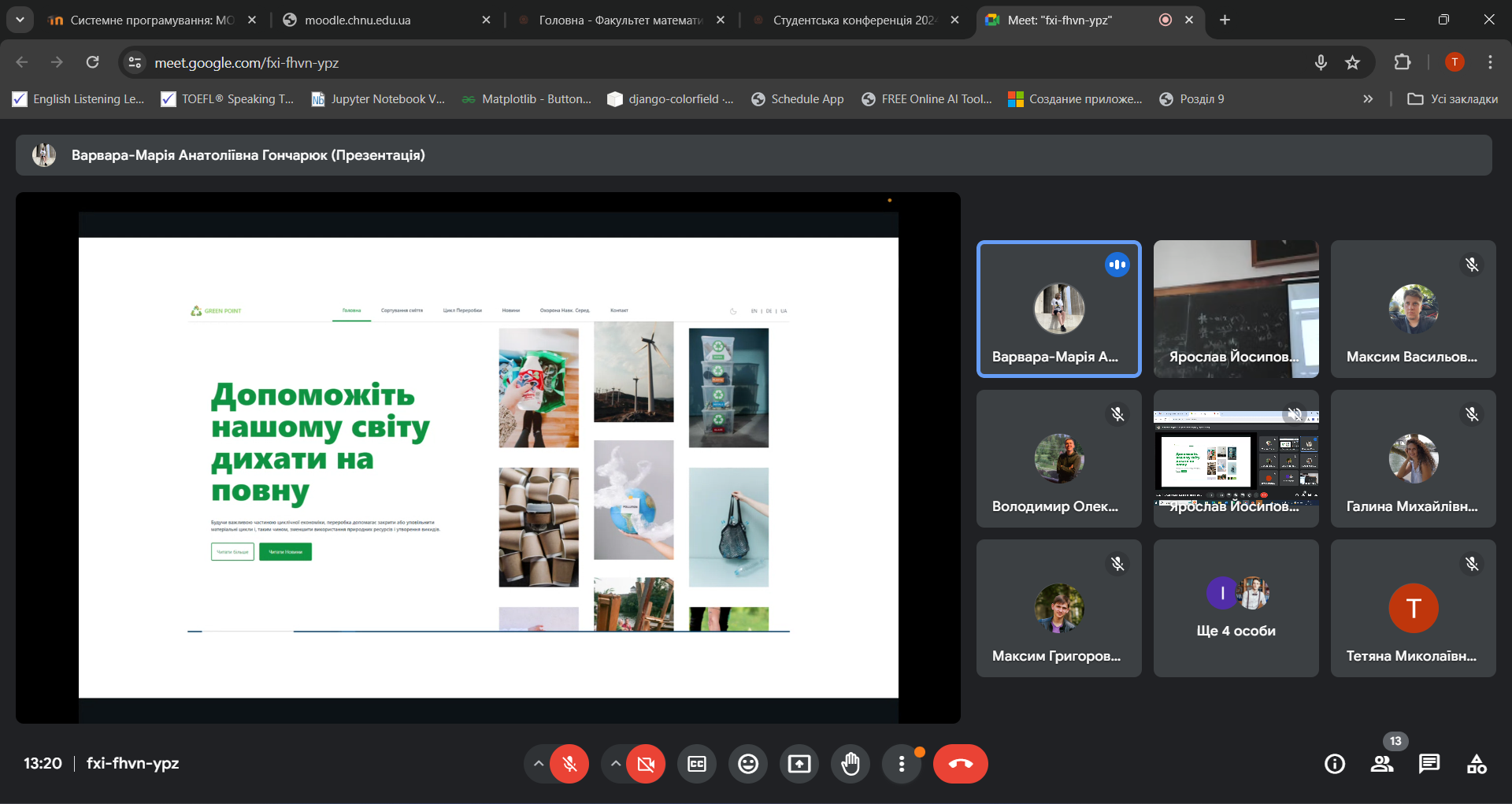The image size is (1512, 804).
Task: Unmute the microphone in Meet controls
Action: click(569, 764)
